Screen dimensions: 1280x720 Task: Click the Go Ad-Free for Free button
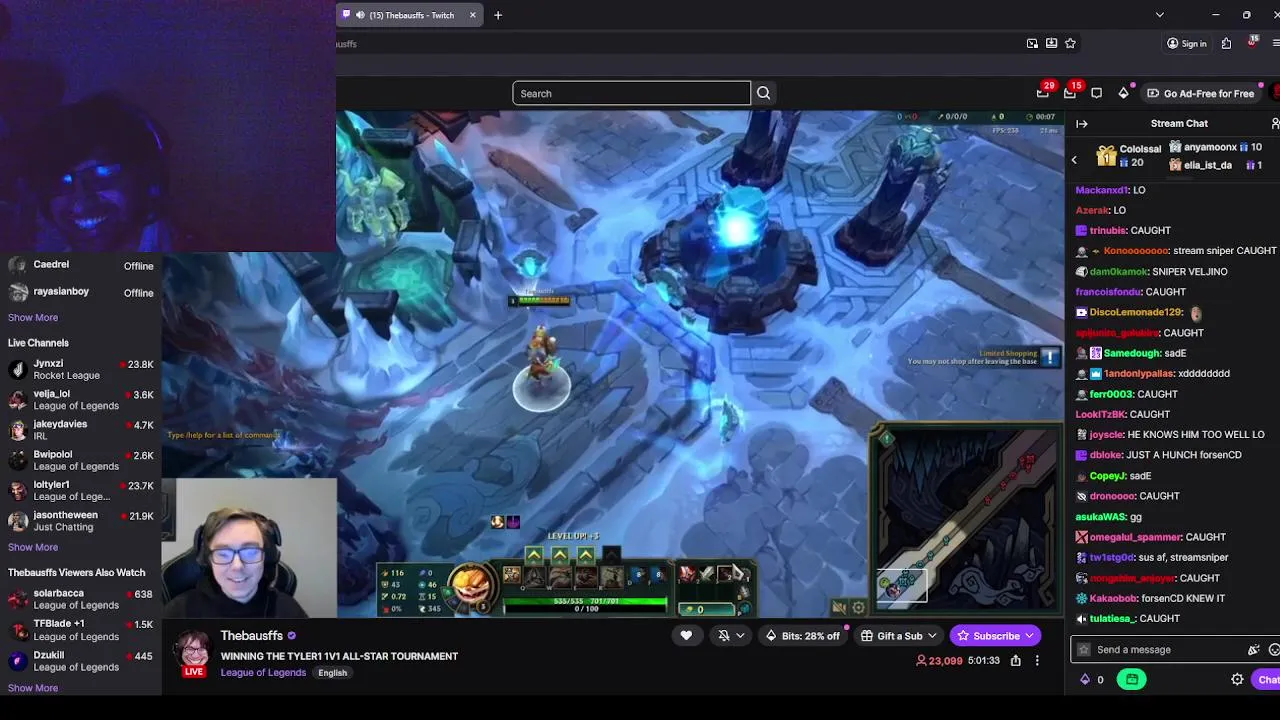click(1200, 93)
